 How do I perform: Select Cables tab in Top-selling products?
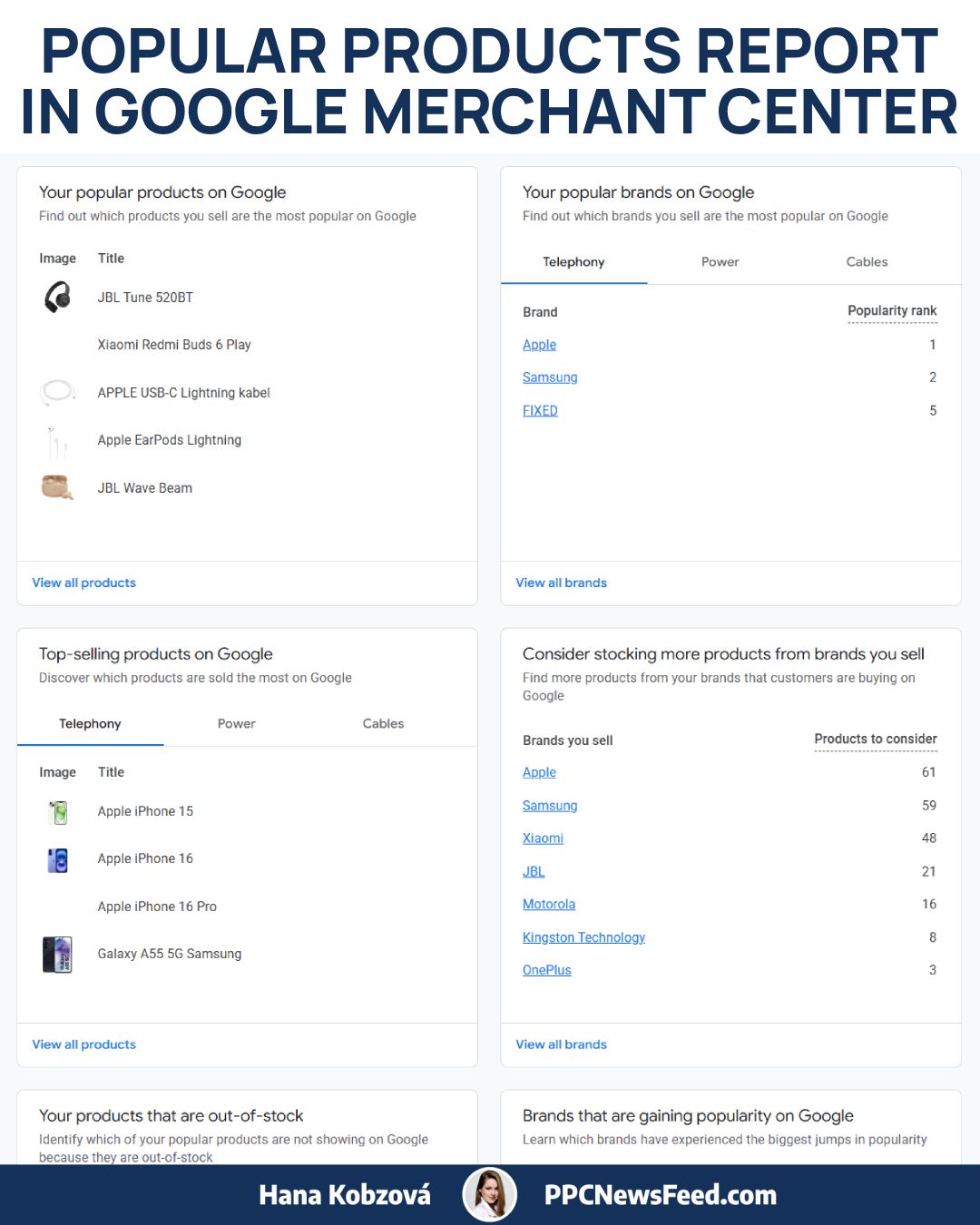point(383,724)
